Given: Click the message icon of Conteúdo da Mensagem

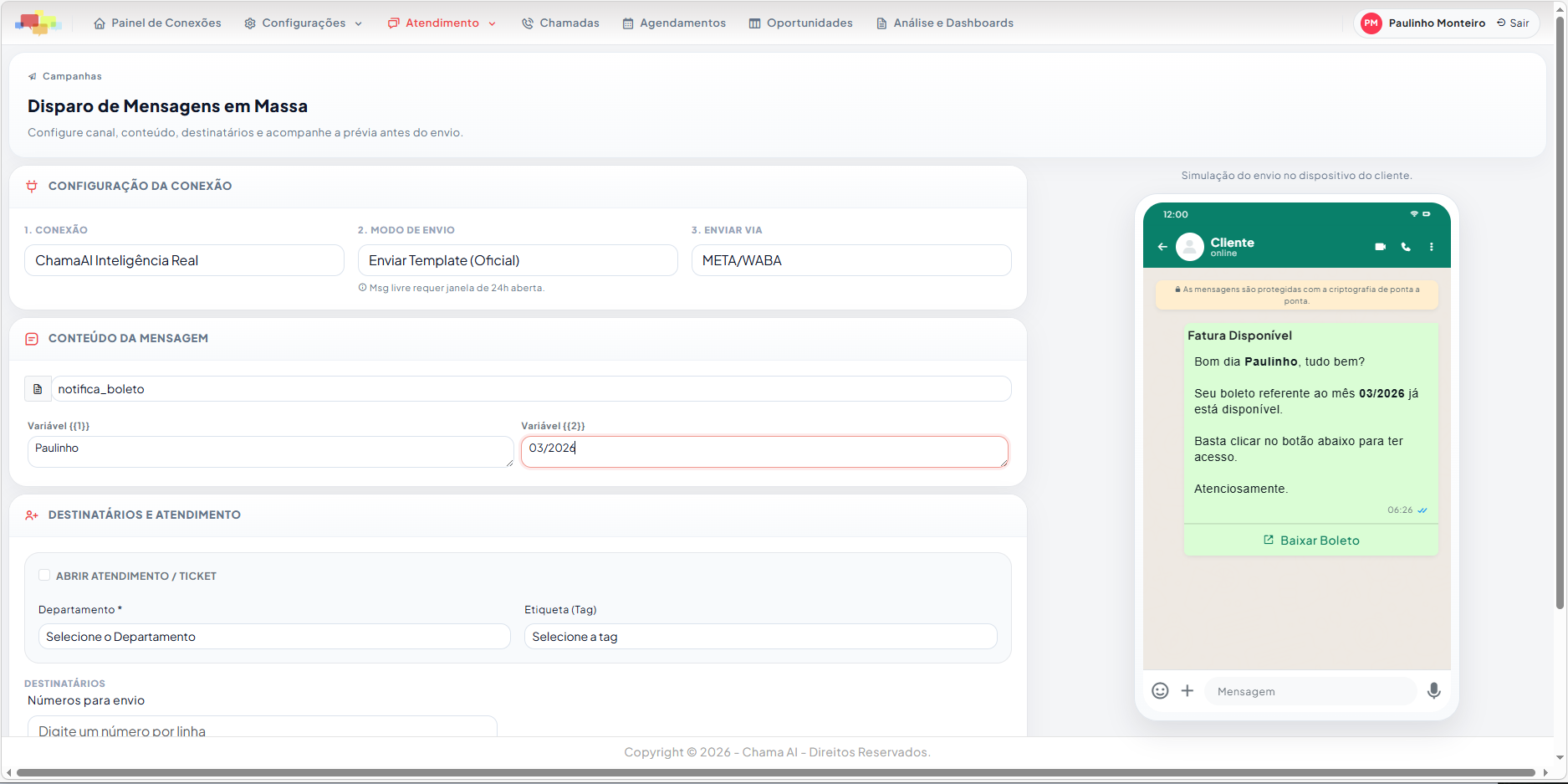Looking at the screenshot, I should 32,339.
